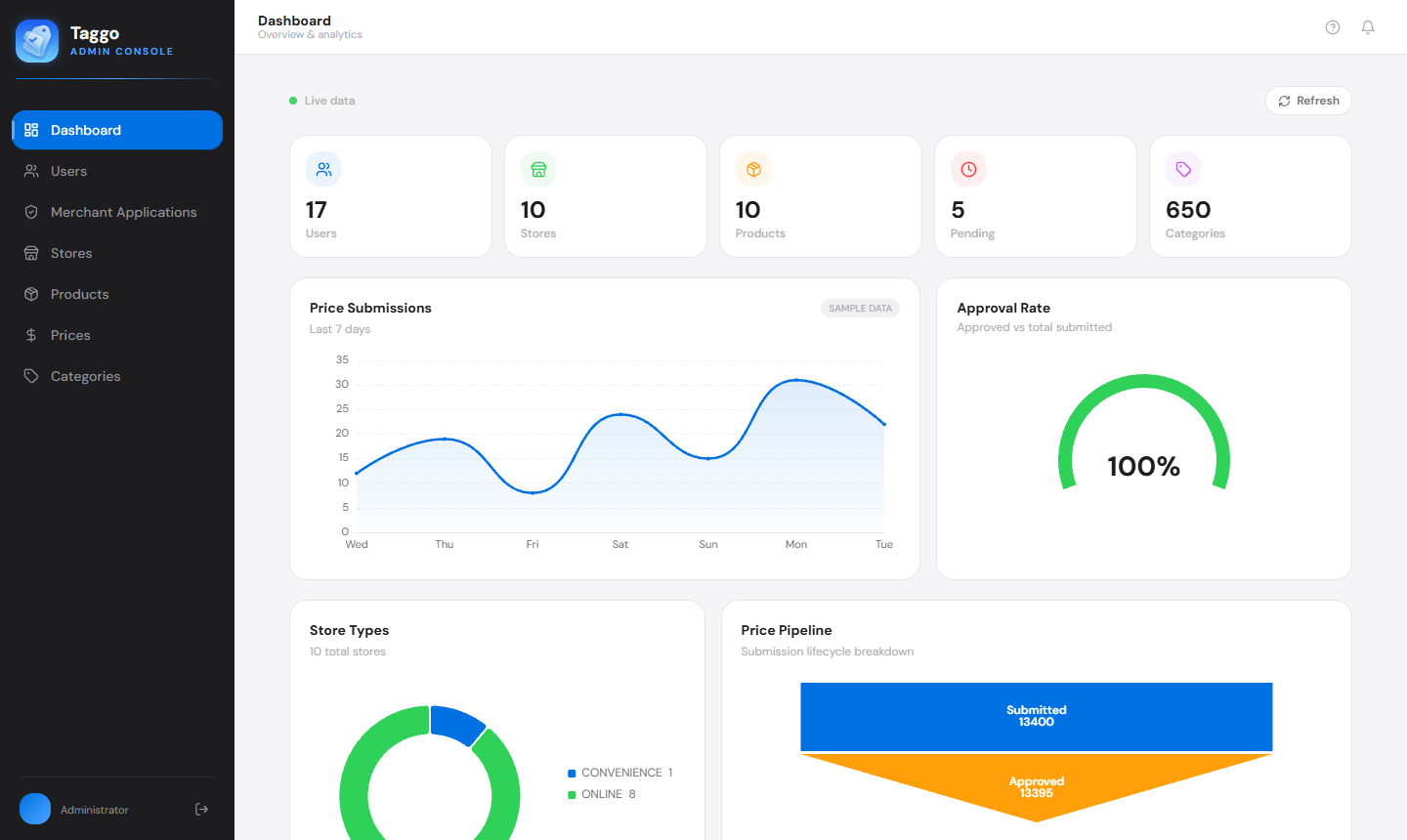The image size is (1407, 840).
Task: Open notifications bell icon
Action: click(x=1368, y=27)
